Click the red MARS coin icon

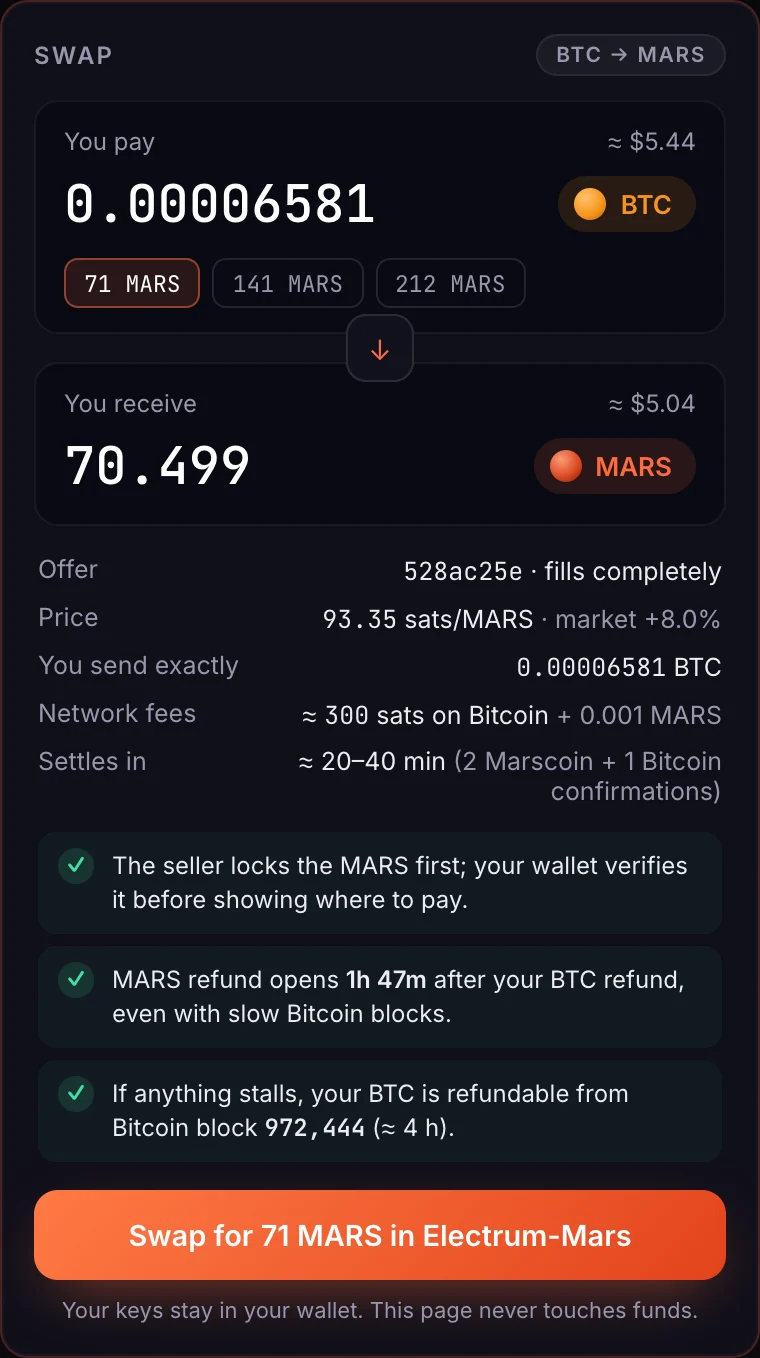(566, 467)
